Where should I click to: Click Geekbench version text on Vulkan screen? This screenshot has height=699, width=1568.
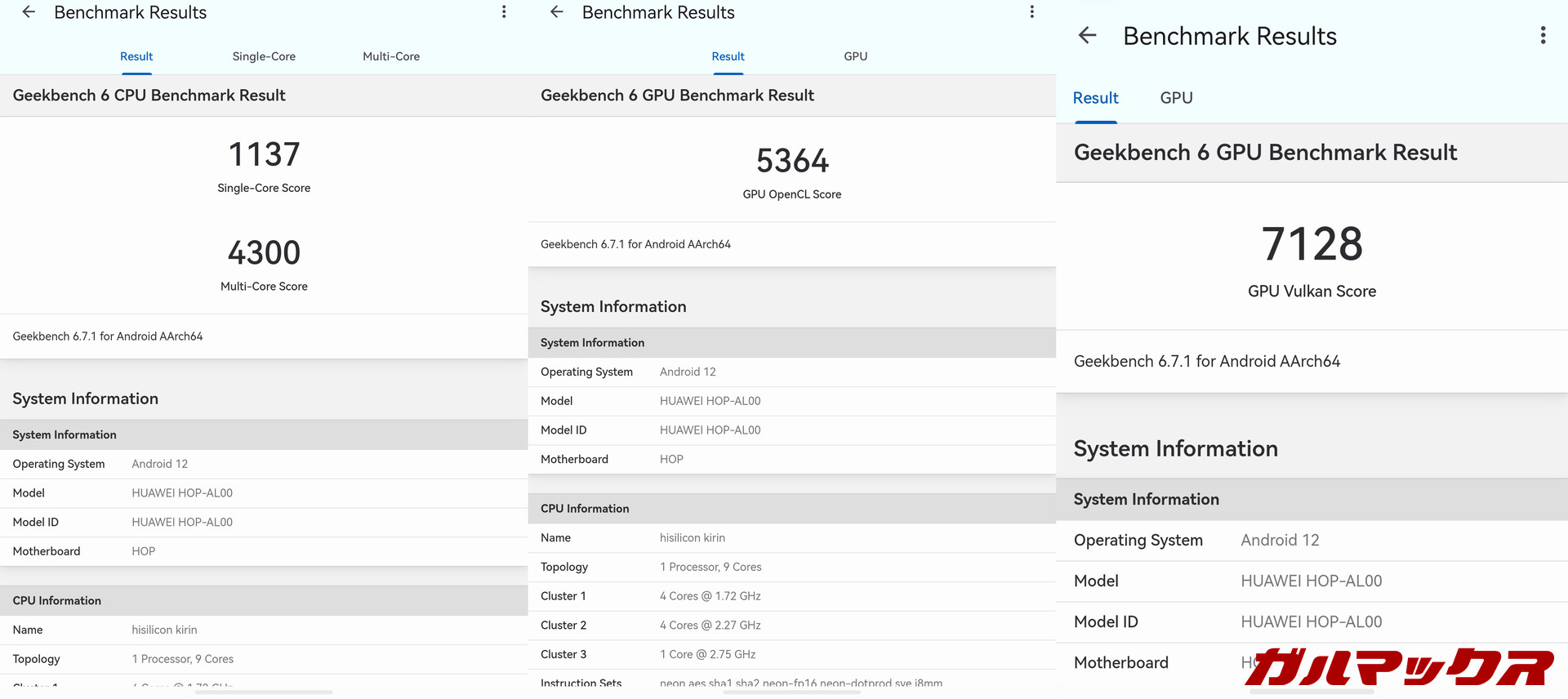1207,361
